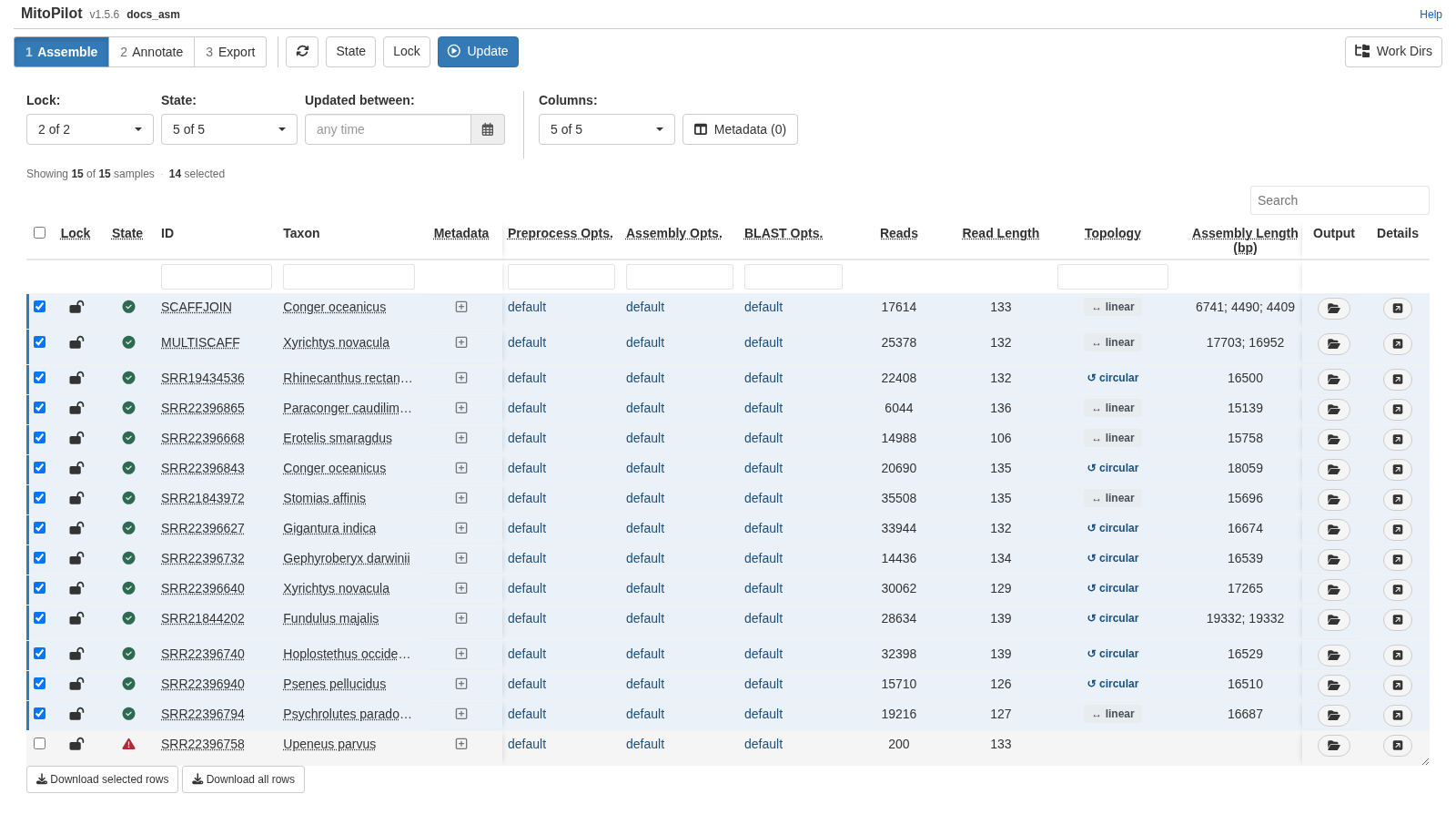Viewport: 1456px width, 814px height.
Task: Focus the Updated between date field
Action: click(388, 129)
